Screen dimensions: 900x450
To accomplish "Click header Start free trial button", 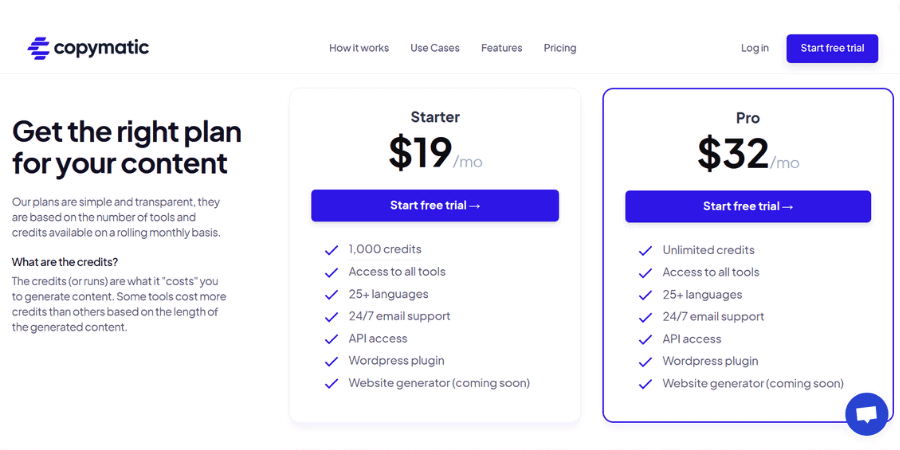I will (832, 48).
